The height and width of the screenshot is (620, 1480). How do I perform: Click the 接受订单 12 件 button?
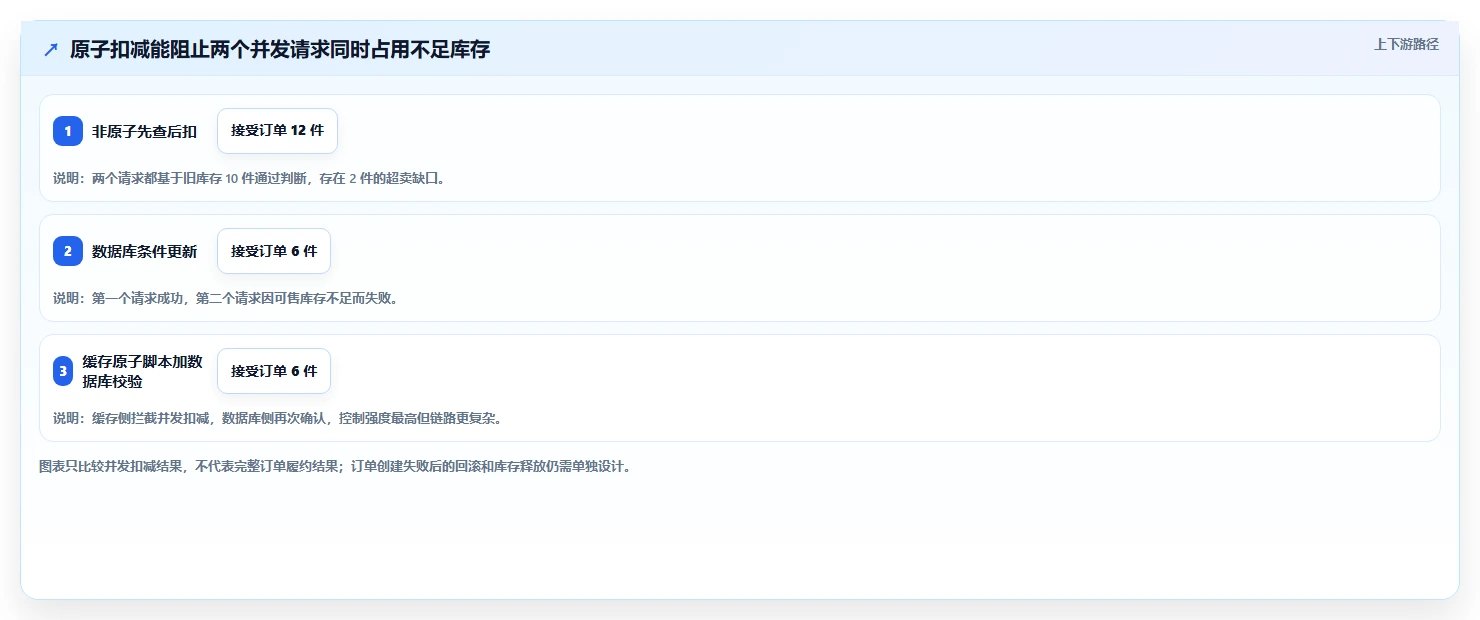277,131
